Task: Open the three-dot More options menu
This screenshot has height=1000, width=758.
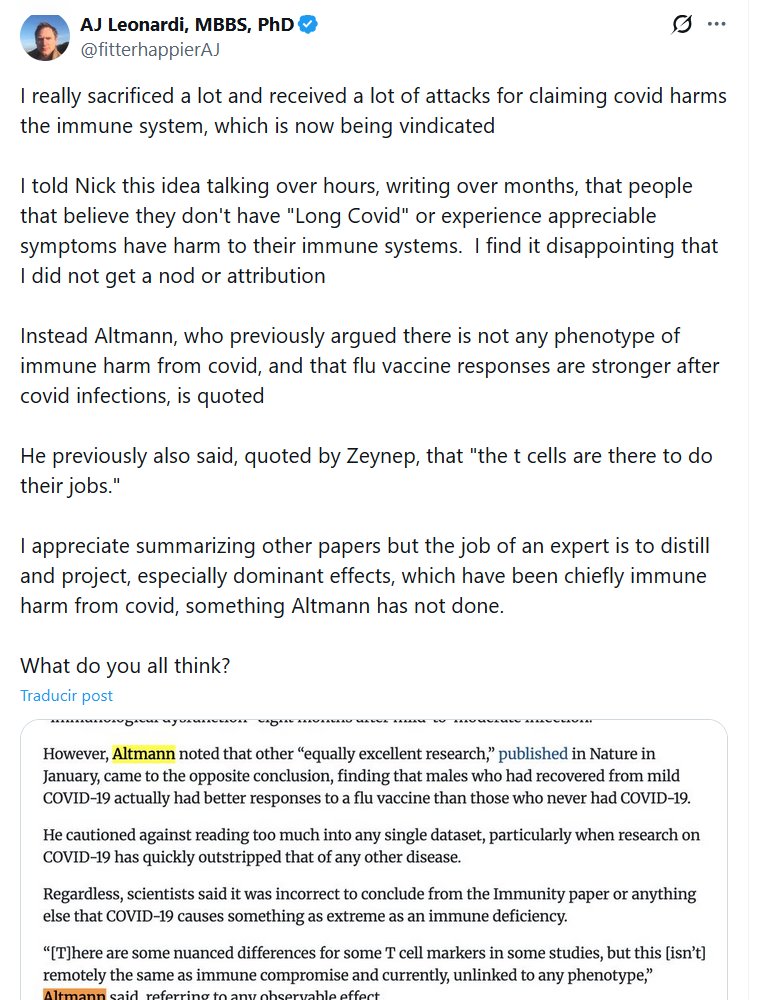Action: coord(716,24)
